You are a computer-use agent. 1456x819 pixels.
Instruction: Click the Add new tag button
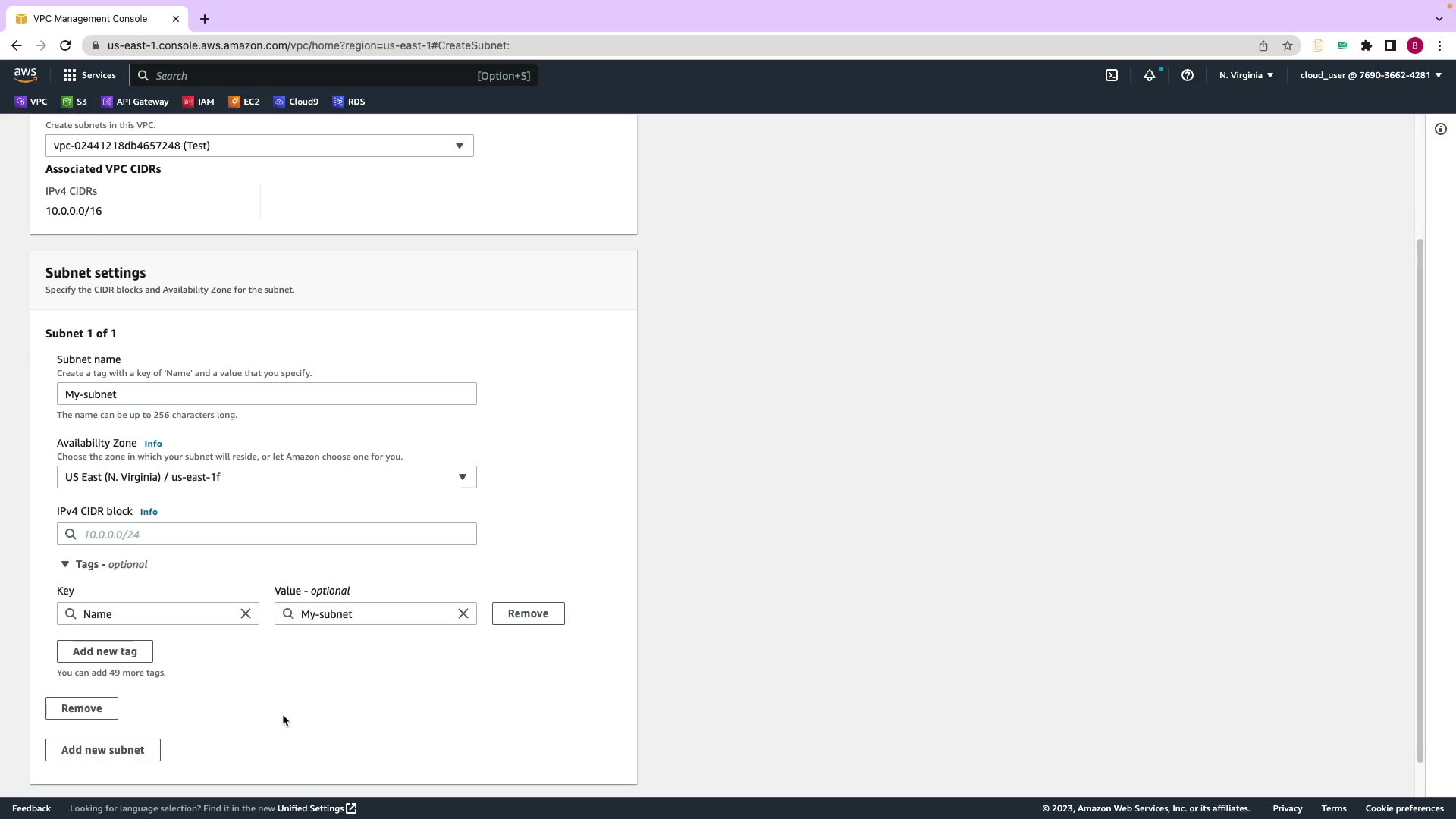(105, 651)
